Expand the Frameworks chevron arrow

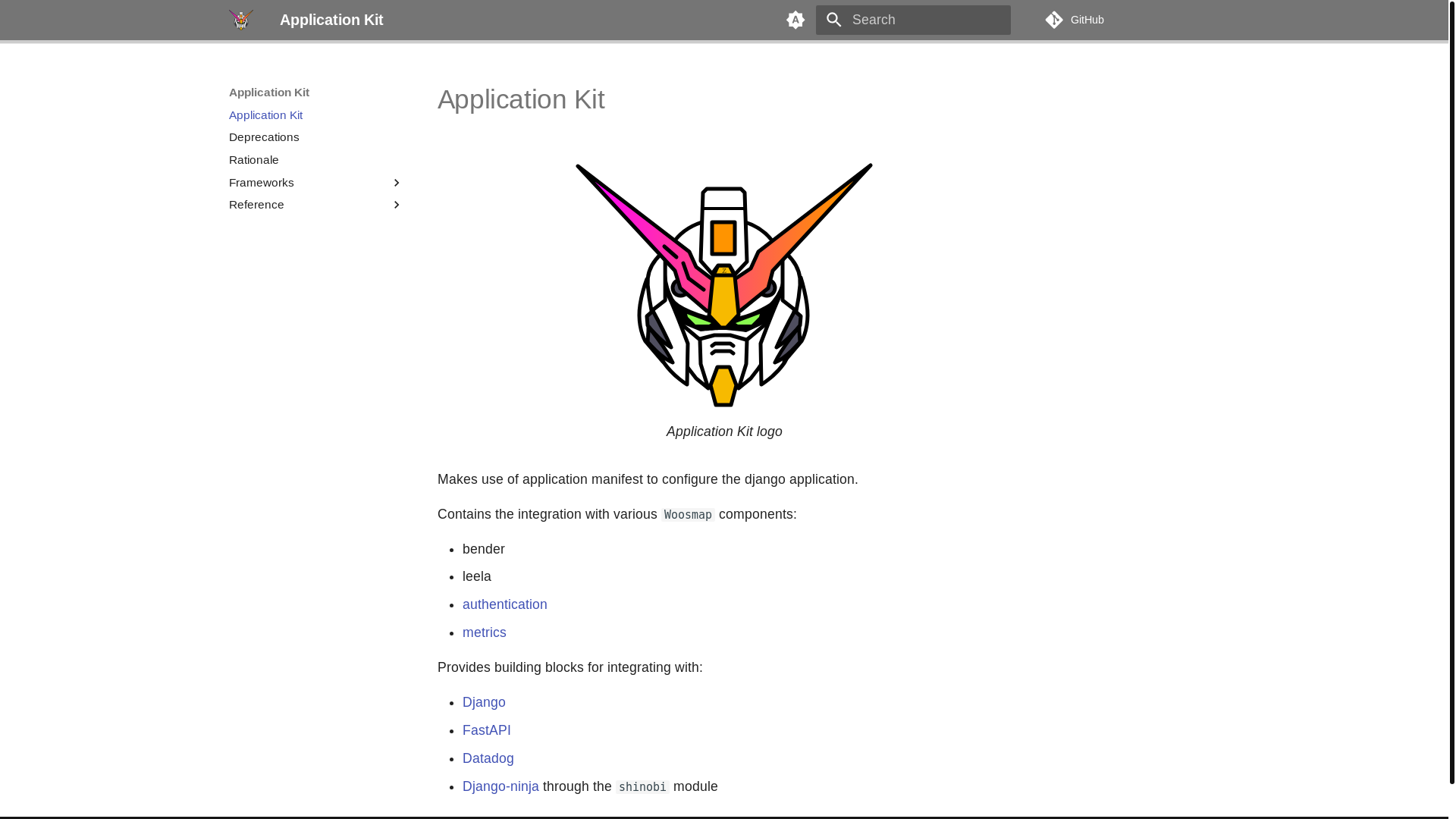click(396, 183)
